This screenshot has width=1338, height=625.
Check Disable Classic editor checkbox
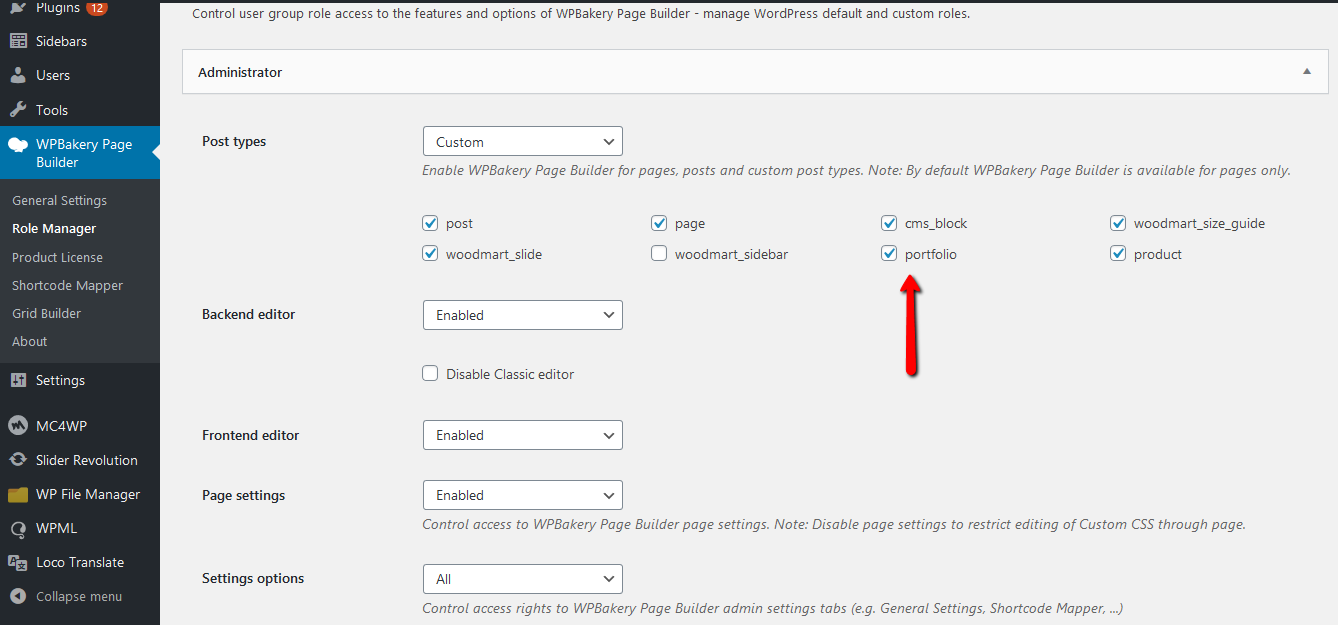[x=430, y=373]
